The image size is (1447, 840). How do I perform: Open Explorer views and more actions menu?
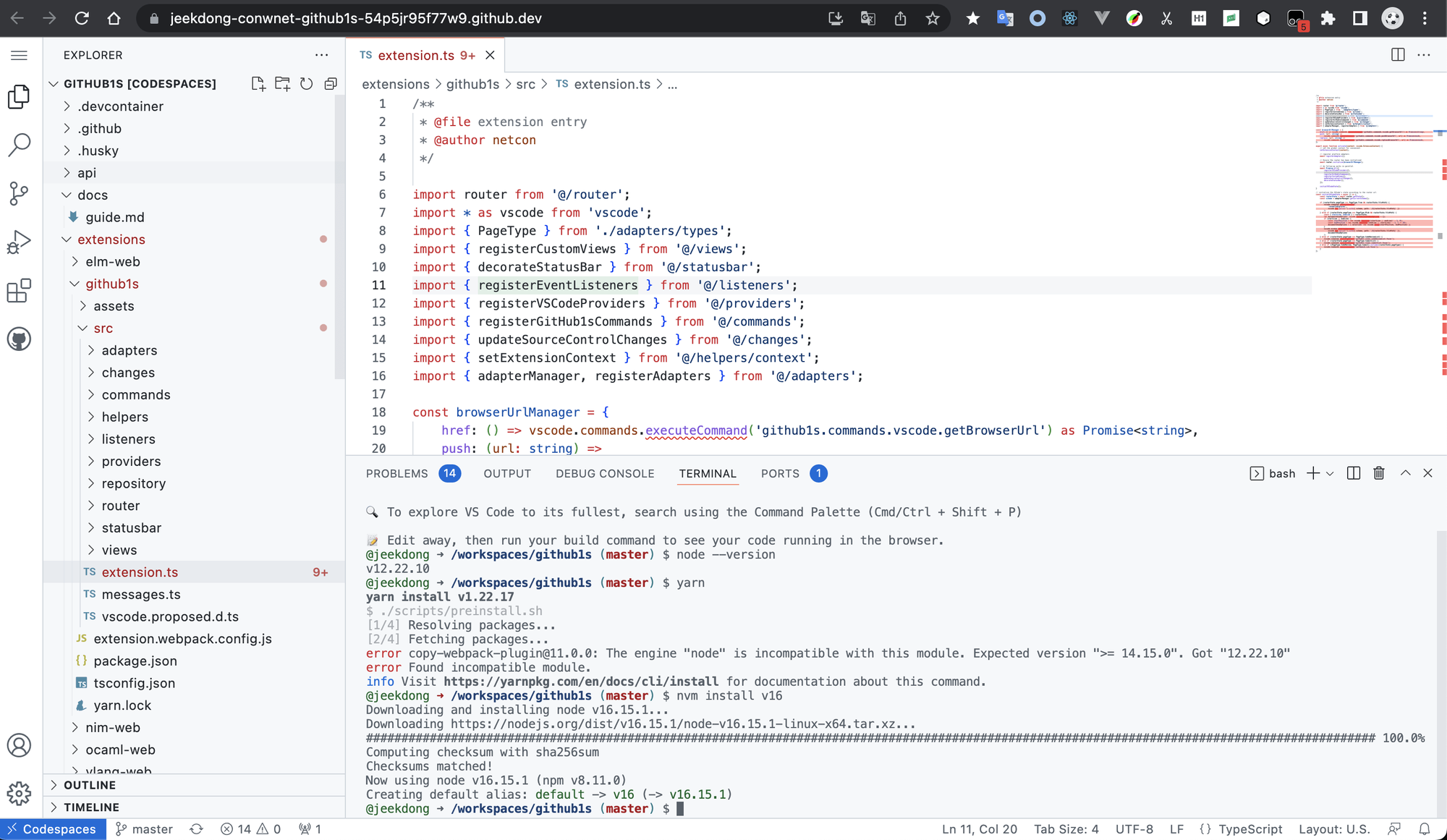point(321,55)
